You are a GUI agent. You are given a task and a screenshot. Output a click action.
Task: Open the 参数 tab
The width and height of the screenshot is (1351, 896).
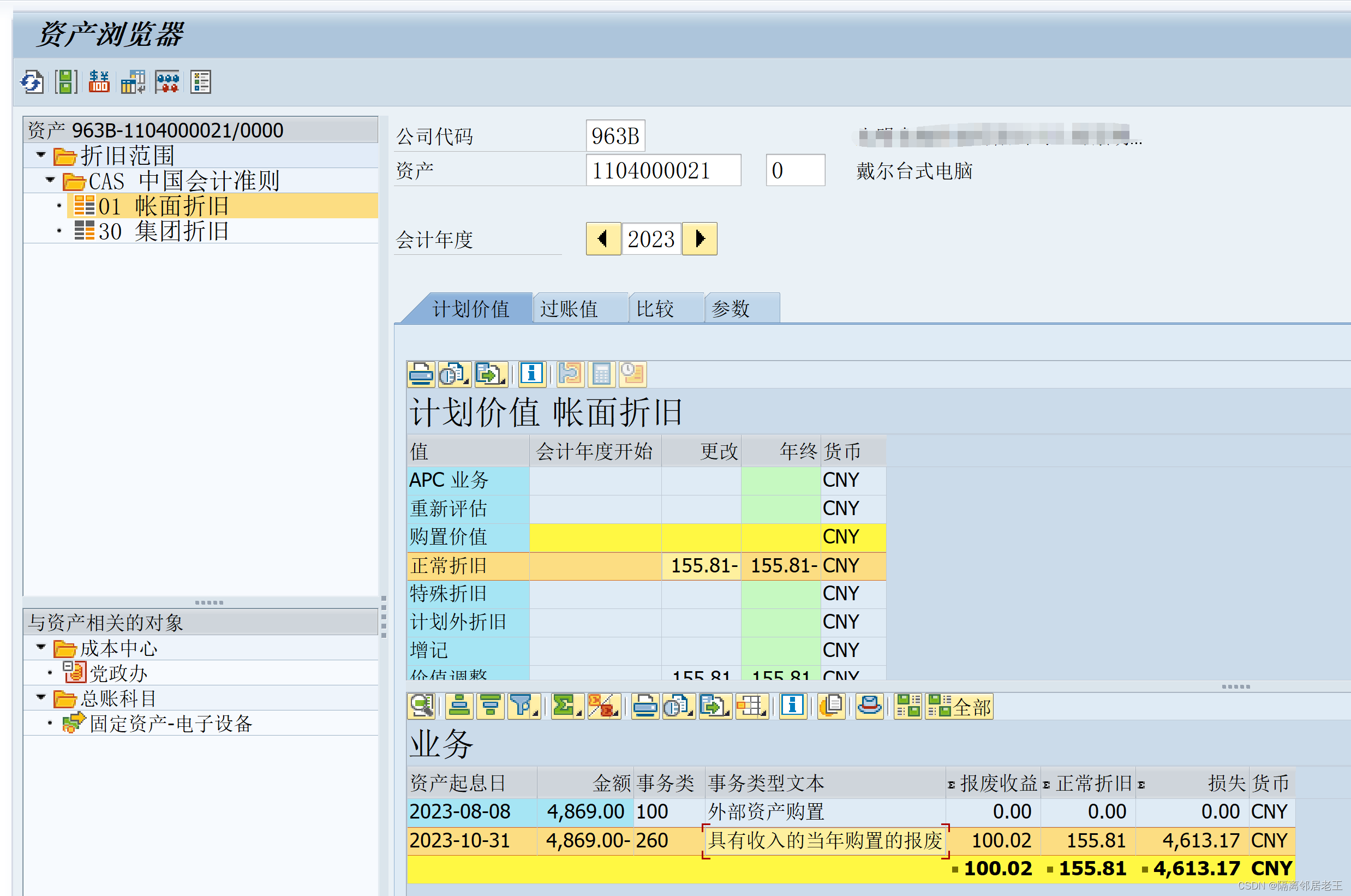[x=731, y=309]
